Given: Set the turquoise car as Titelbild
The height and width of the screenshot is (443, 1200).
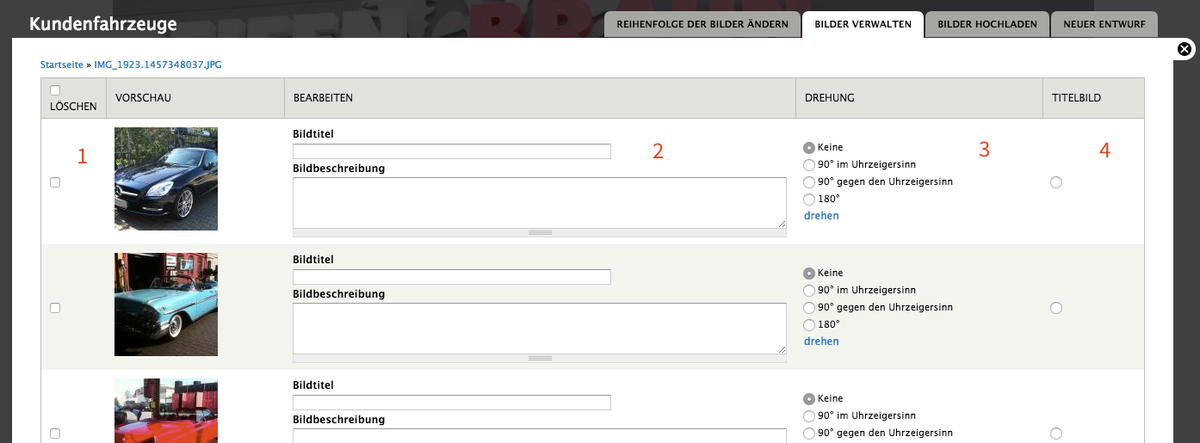Looking at the screenshot, I should pyautogui.click(x=1056, y=308).
